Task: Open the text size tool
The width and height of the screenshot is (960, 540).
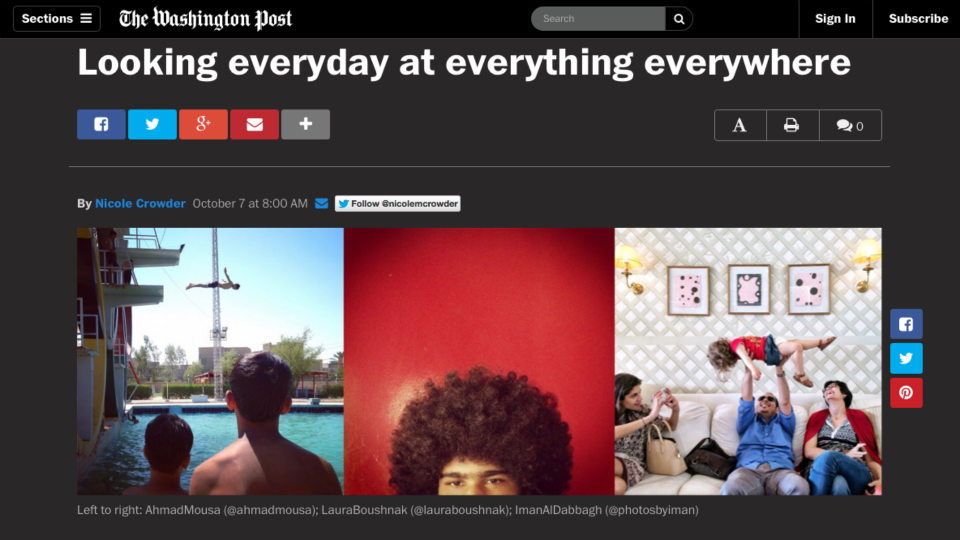Action: (x=740, y=126)
